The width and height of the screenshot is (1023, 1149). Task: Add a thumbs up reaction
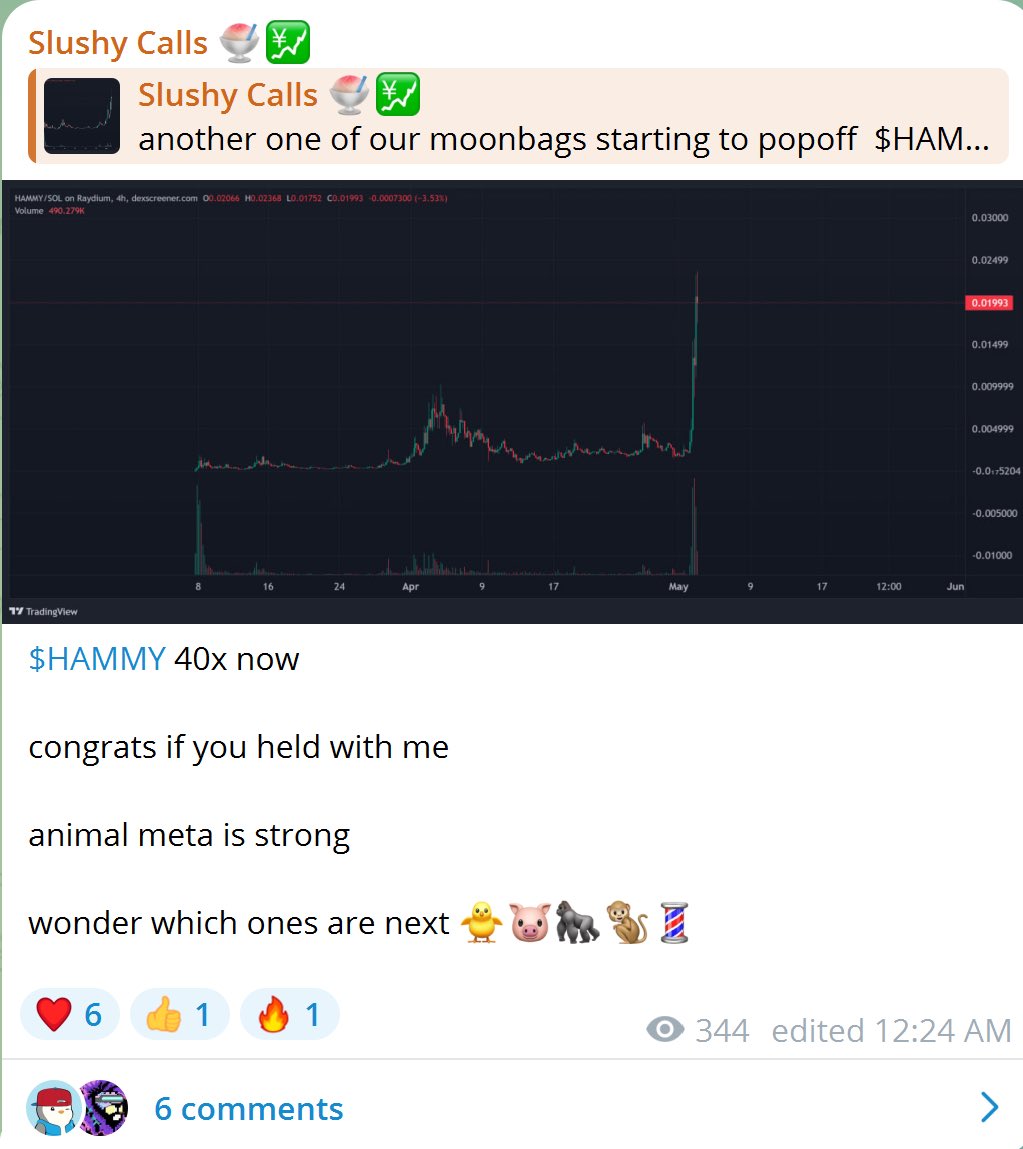click(x=180, y=1015)
